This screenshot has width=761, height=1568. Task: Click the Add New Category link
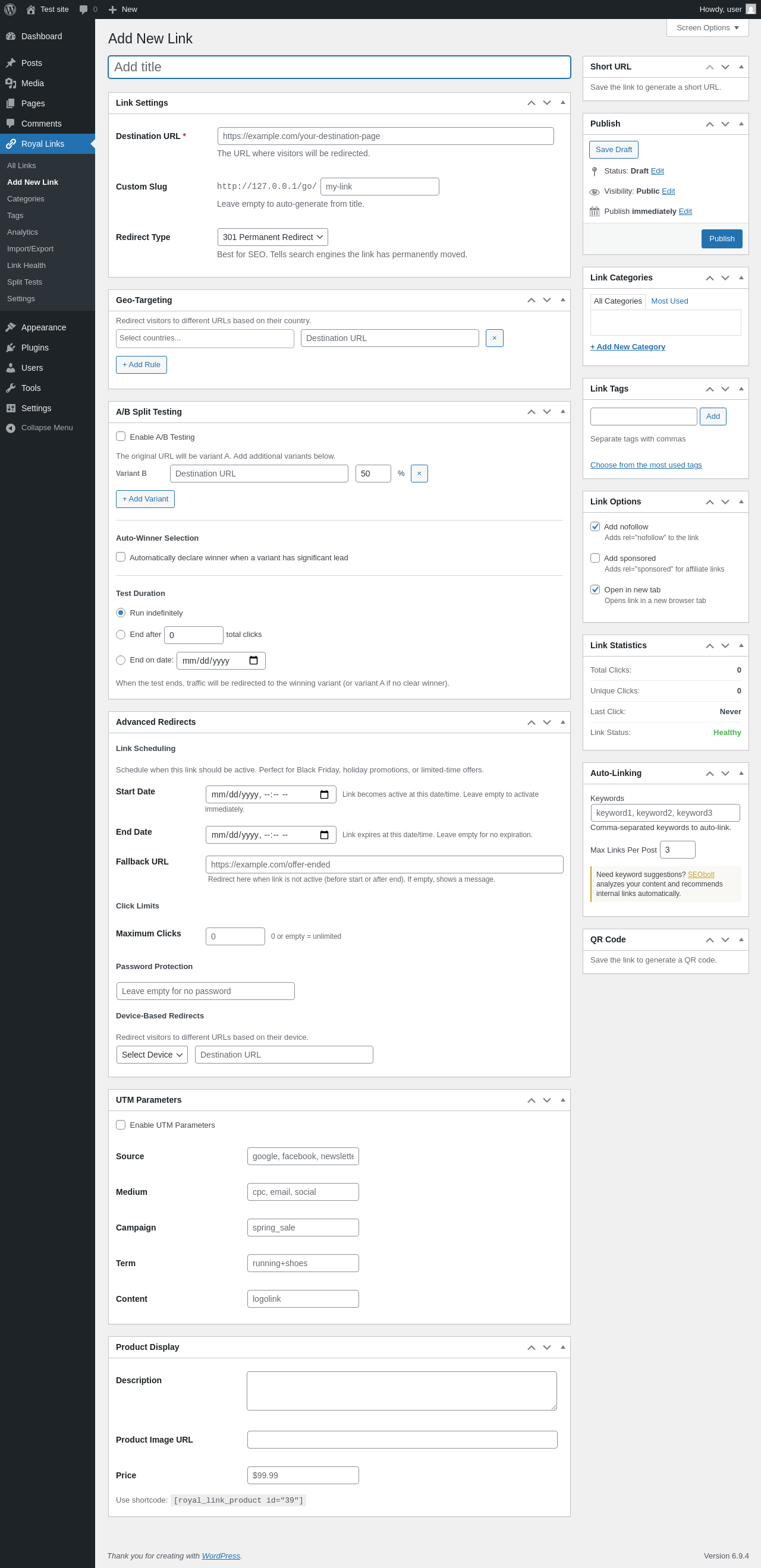click(628, 347)
